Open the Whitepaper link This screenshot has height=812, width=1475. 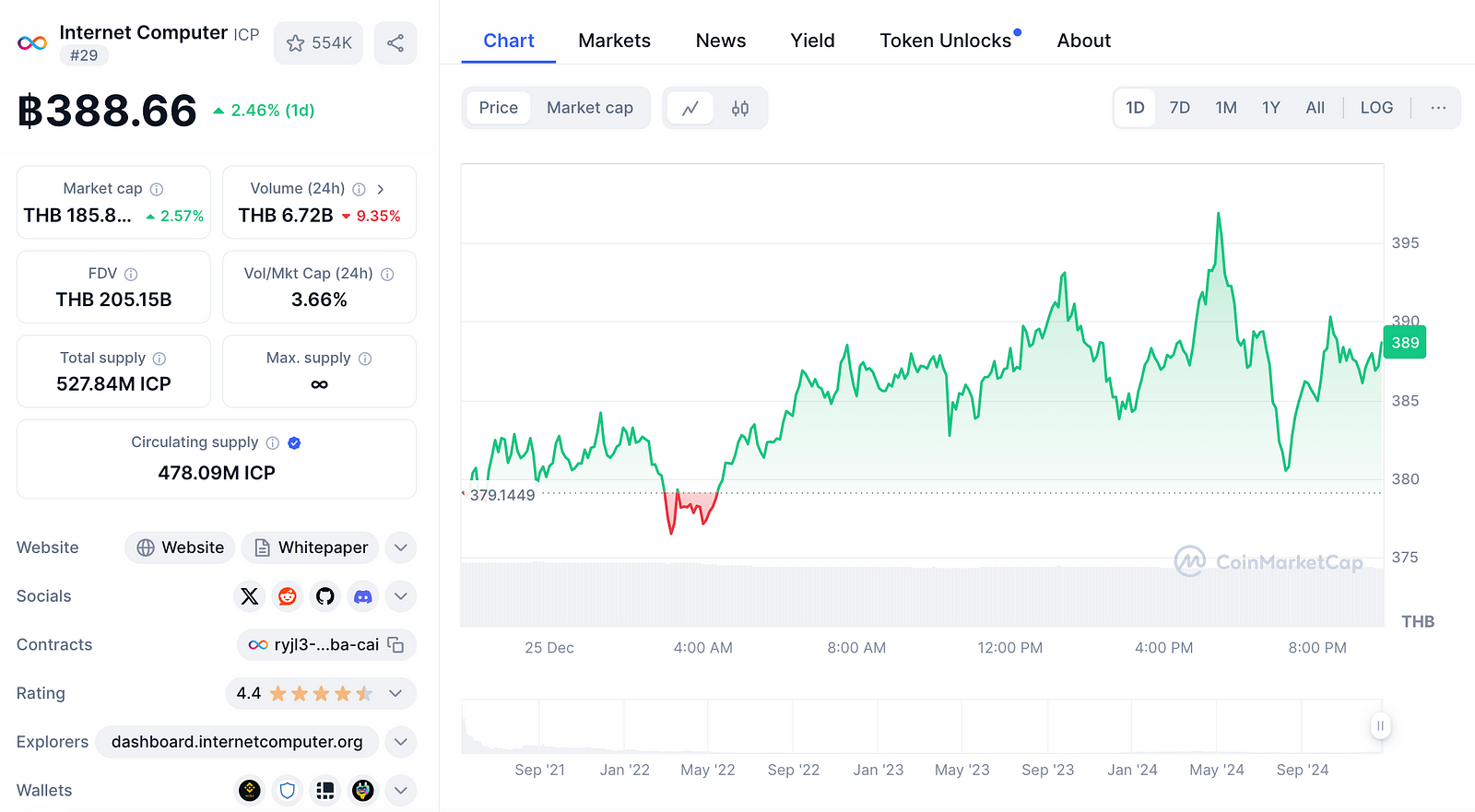coord(311,547)
